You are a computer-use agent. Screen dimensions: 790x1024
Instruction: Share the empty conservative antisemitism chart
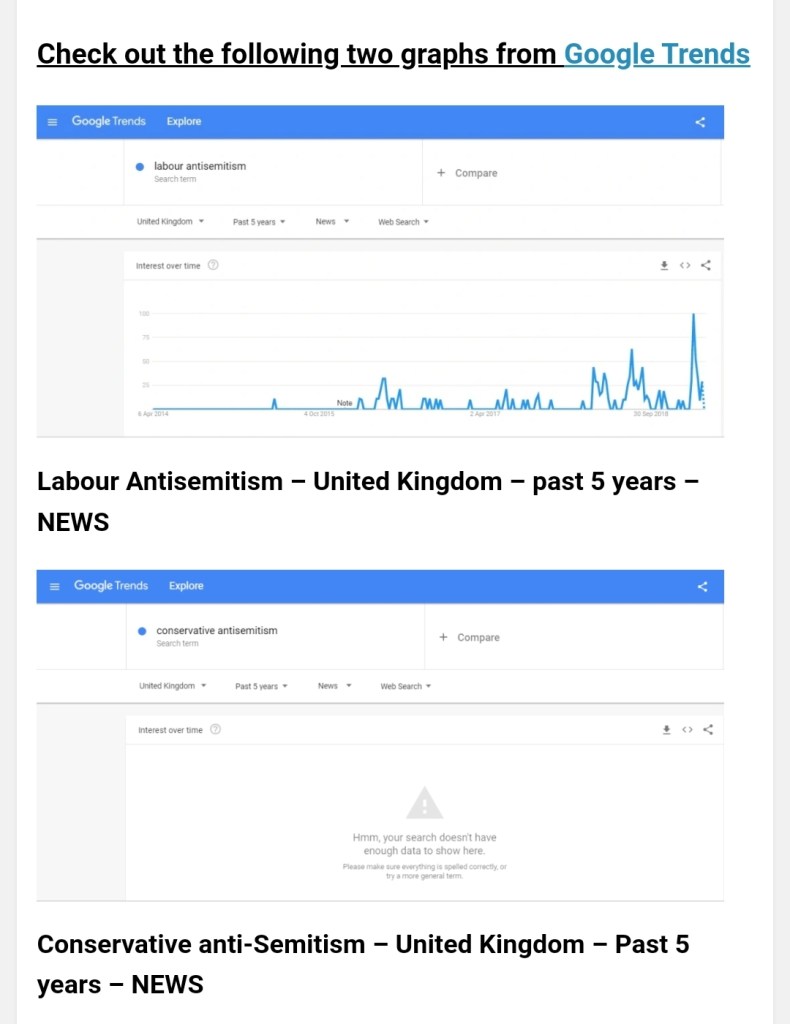pos(708,730)
